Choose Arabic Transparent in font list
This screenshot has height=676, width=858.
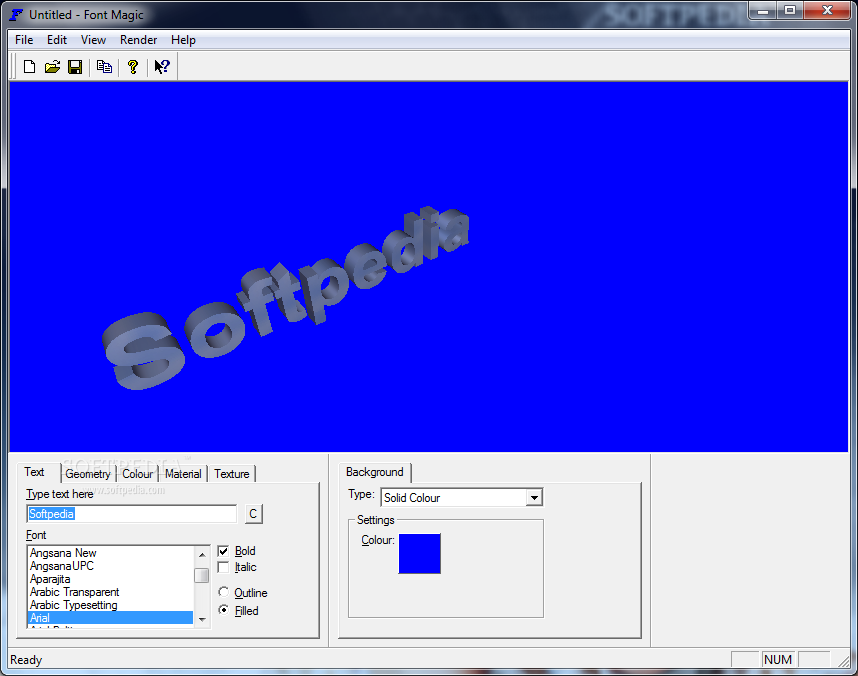click(x=111, y=592)
